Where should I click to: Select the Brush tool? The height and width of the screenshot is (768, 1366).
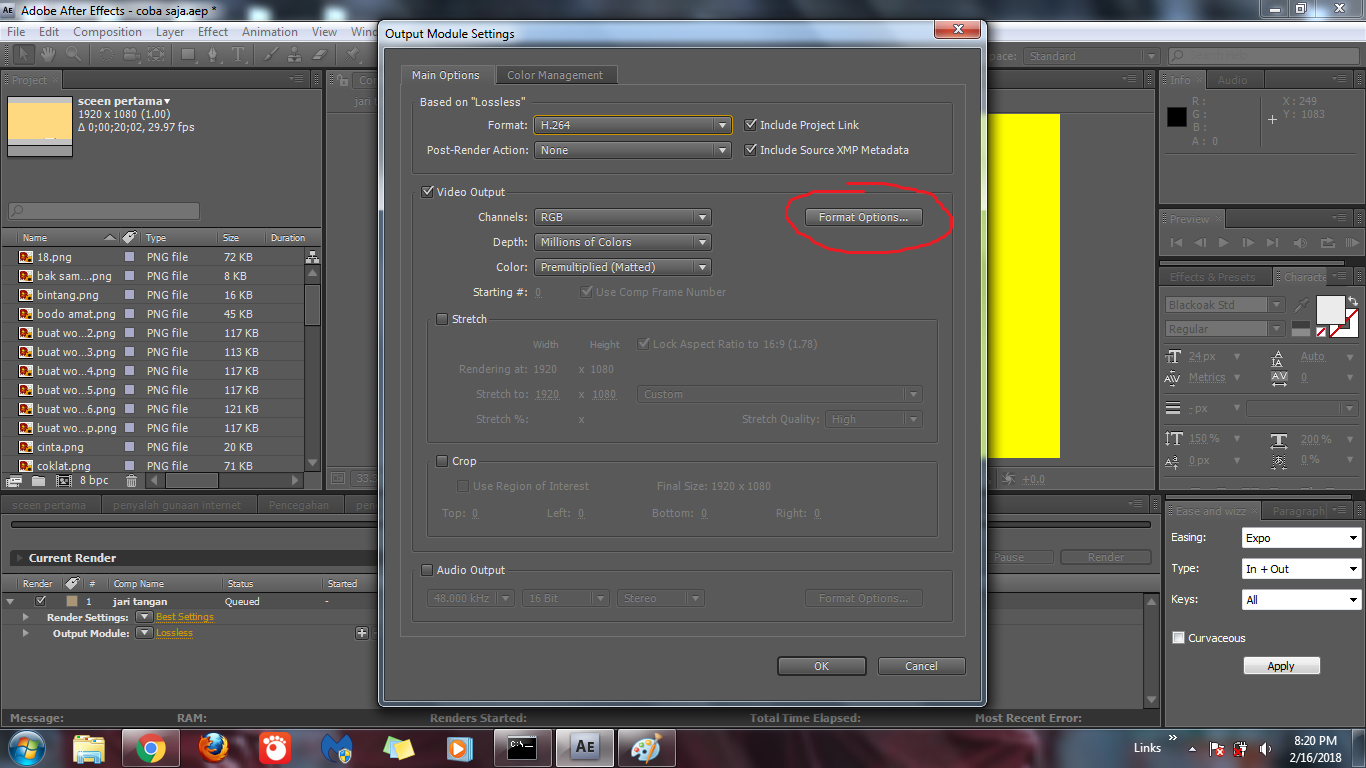[272, 55]
